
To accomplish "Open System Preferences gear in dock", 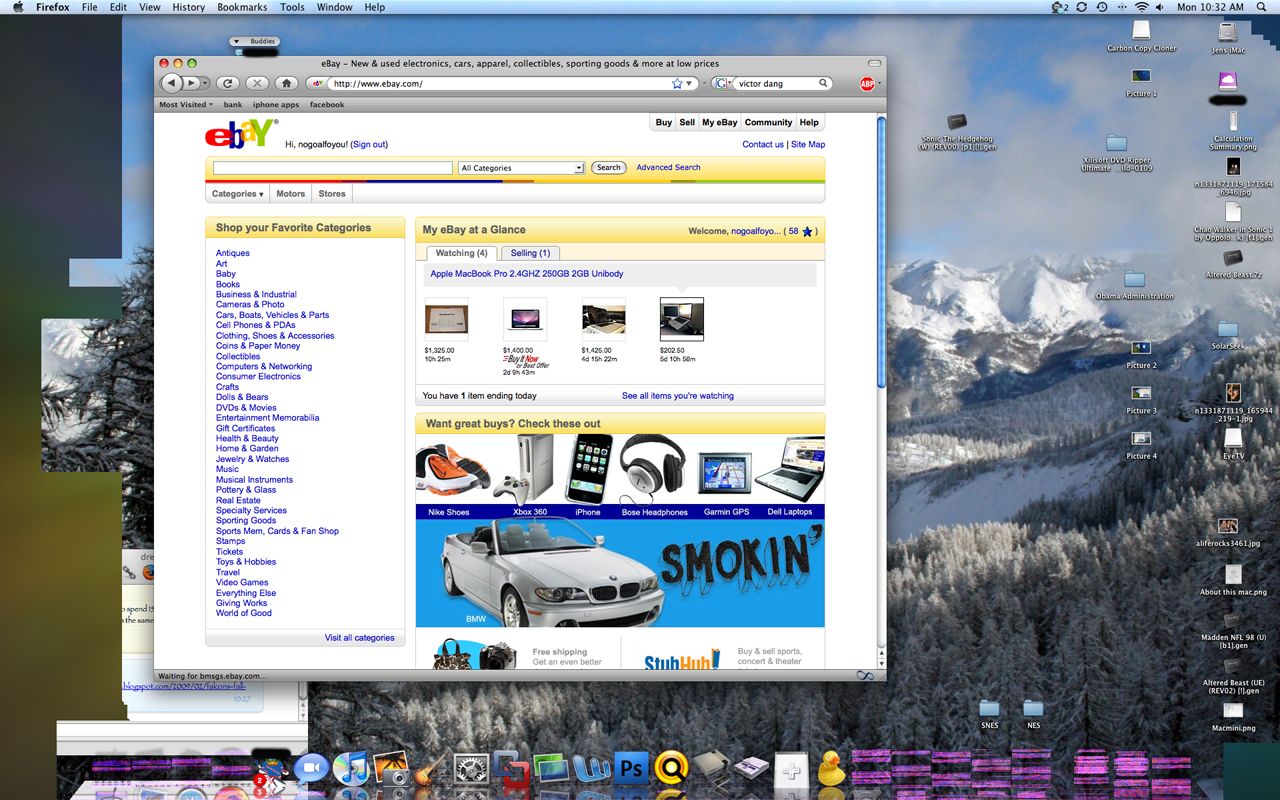I will [471, 768].
